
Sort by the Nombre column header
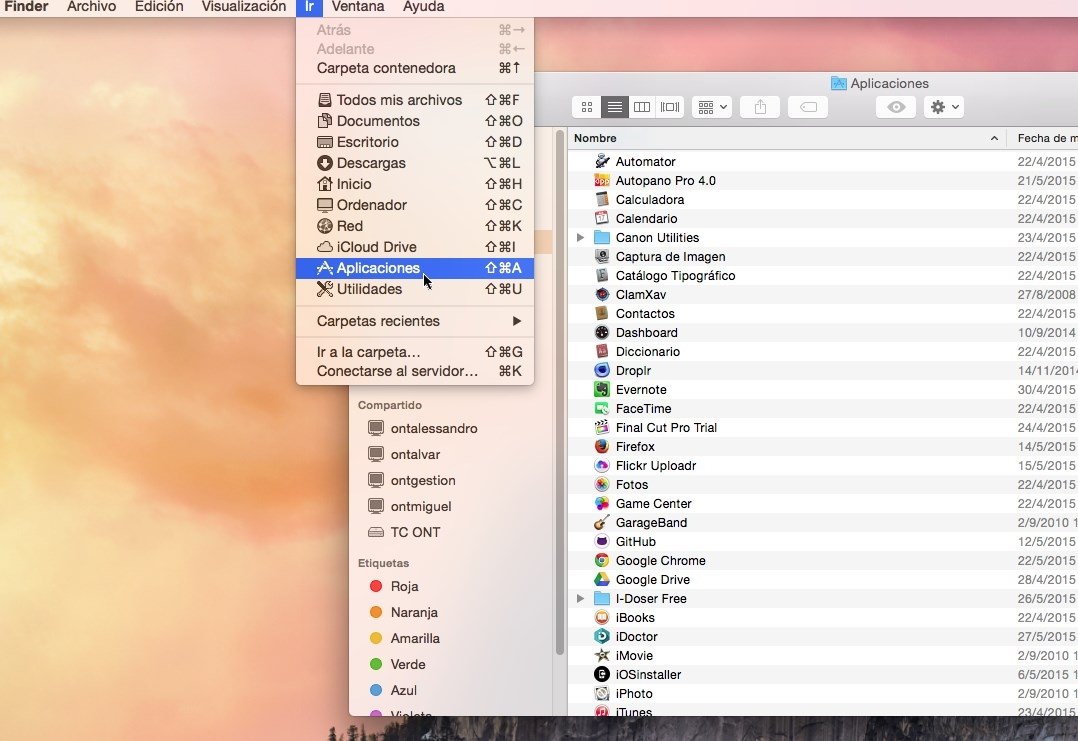coord(787,138)
